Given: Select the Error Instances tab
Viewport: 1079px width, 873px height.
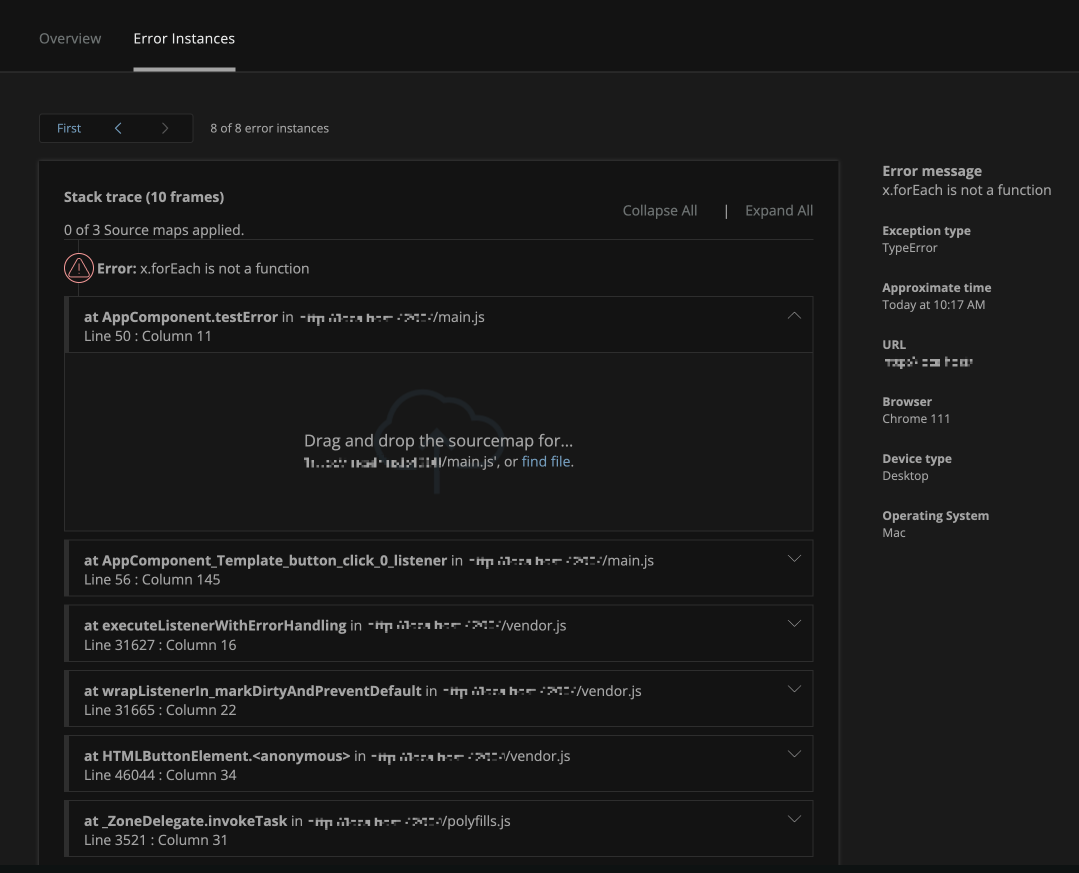Looking at the screenshot, I should [x=184, y=38].
